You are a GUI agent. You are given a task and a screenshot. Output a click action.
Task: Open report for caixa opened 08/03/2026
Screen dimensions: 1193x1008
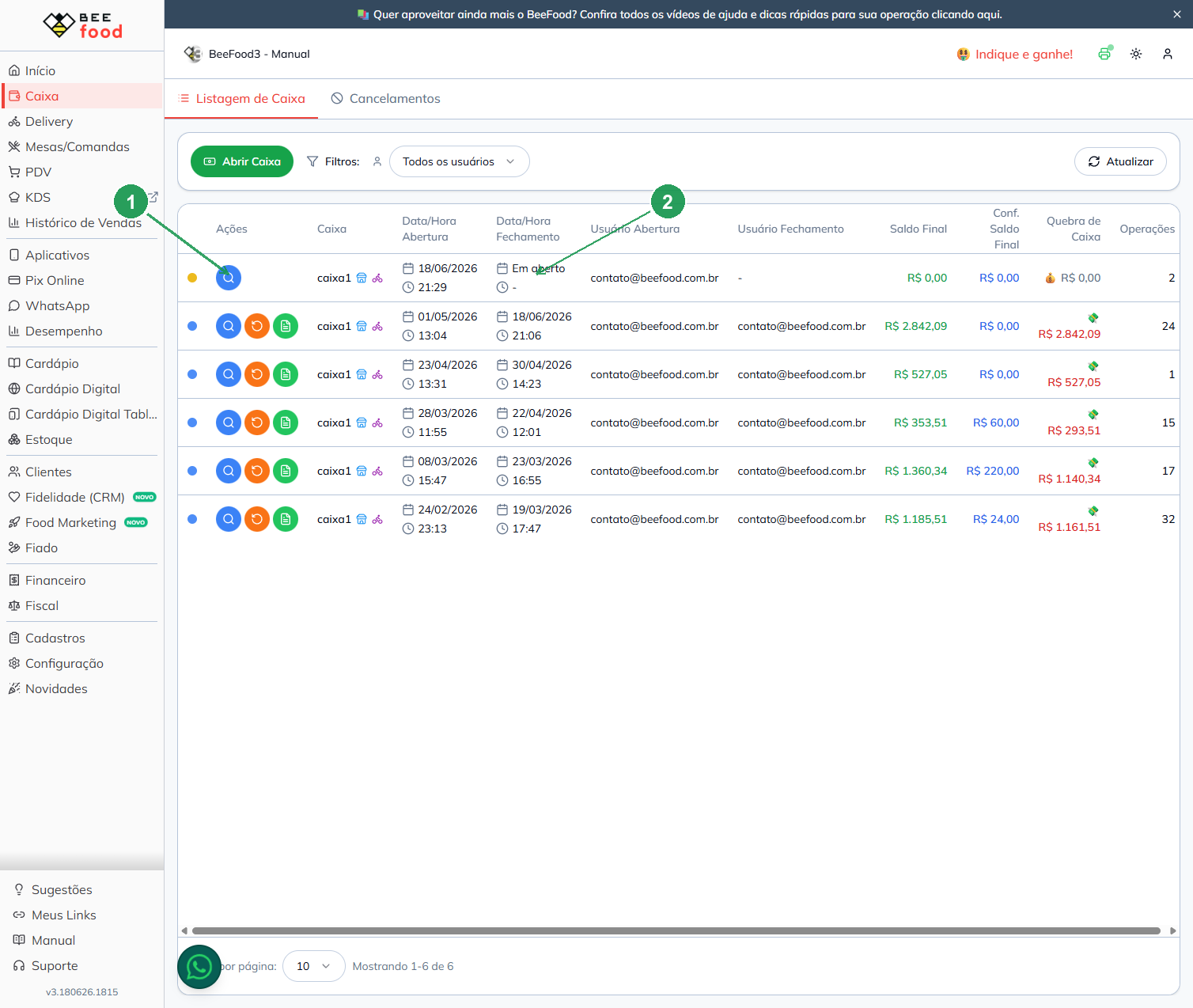[286, 471]
